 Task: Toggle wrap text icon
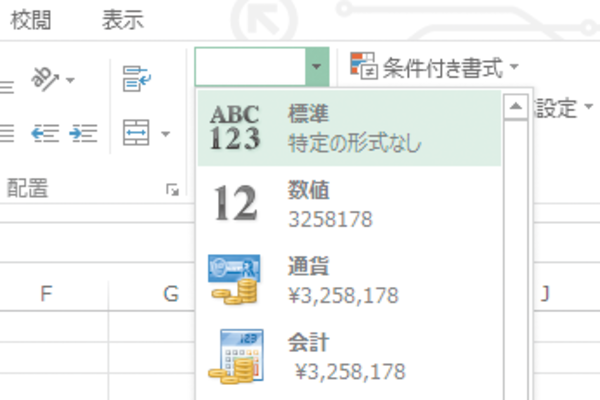(x=137, y=78)
